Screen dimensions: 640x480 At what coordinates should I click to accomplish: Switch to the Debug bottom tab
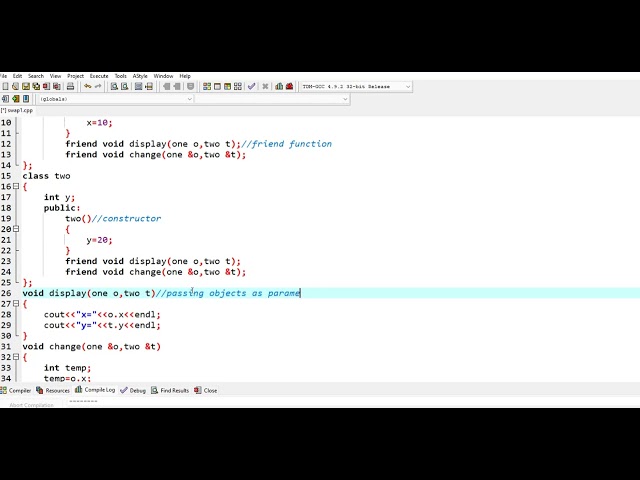(133, 391)
